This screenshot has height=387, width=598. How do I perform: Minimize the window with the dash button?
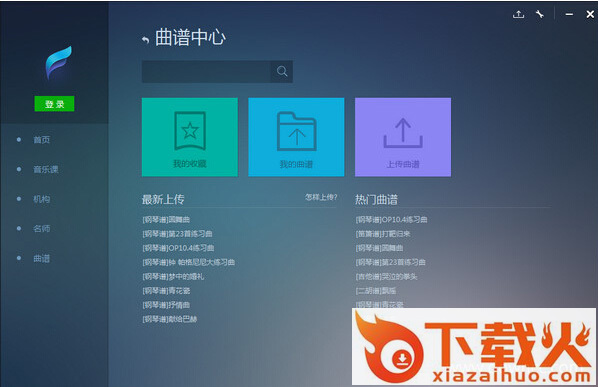click(x=569, y=14)
